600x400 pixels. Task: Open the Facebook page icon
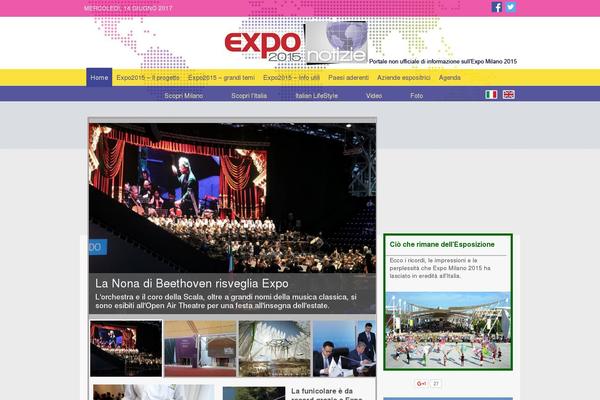pyautogui.click(x=496, y=7)
